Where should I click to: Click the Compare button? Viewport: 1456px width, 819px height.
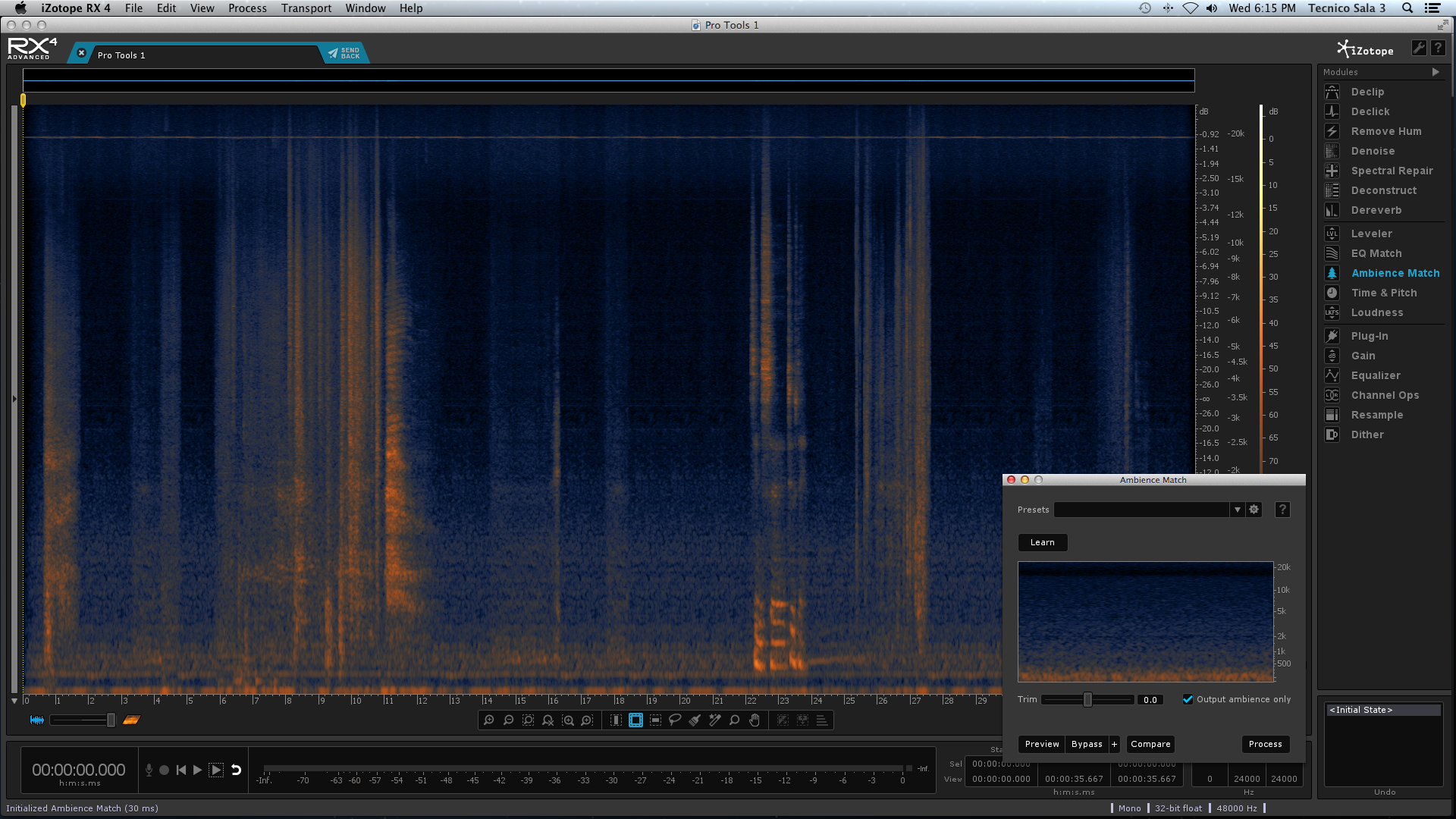pos(1150,744)
